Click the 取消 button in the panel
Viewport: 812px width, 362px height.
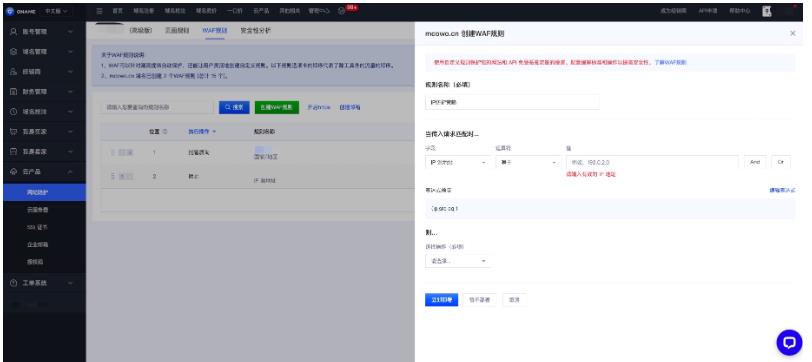coord(514,300)
